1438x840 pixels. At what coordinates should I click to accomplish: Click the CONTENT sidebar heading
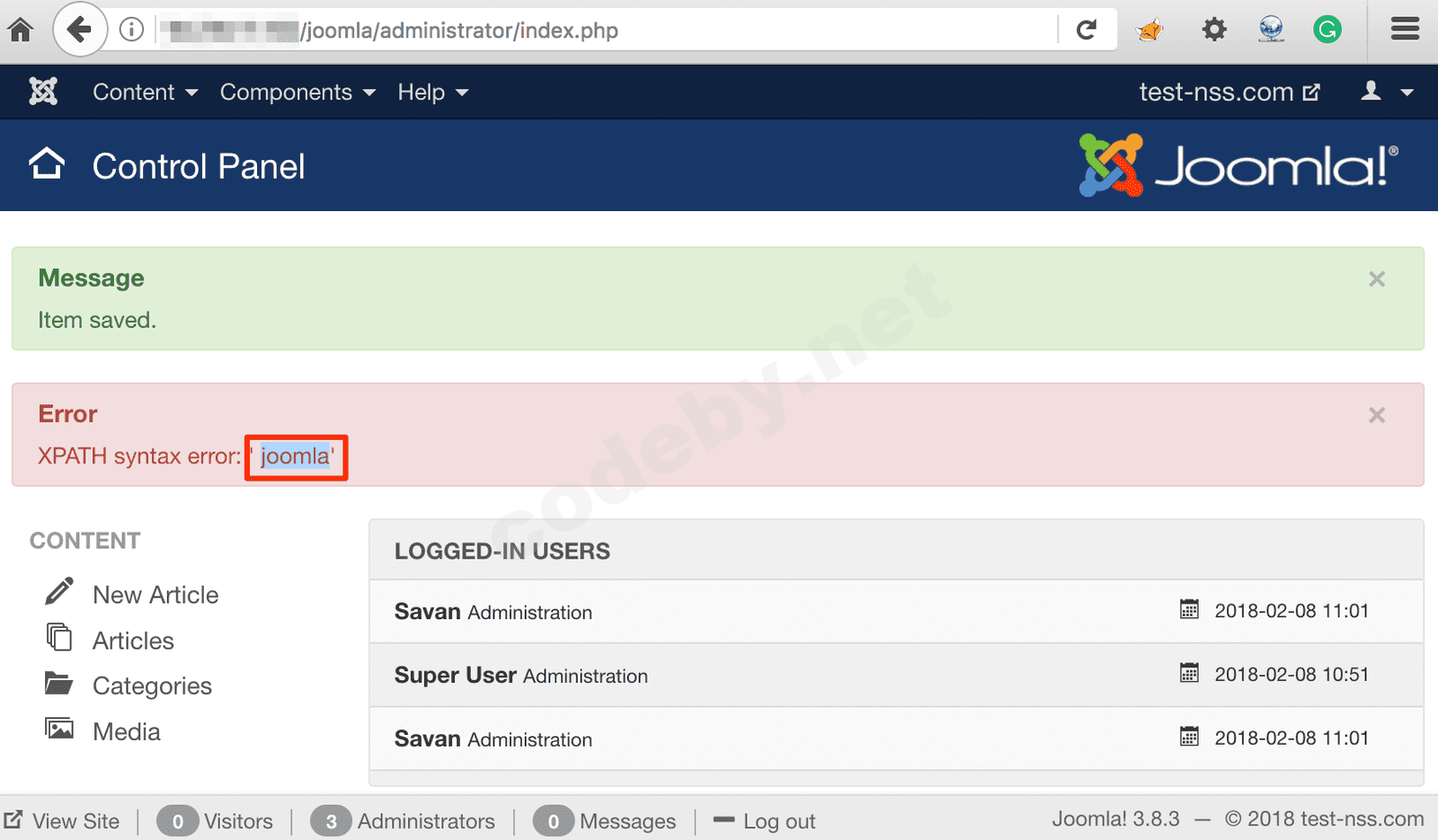85,541
